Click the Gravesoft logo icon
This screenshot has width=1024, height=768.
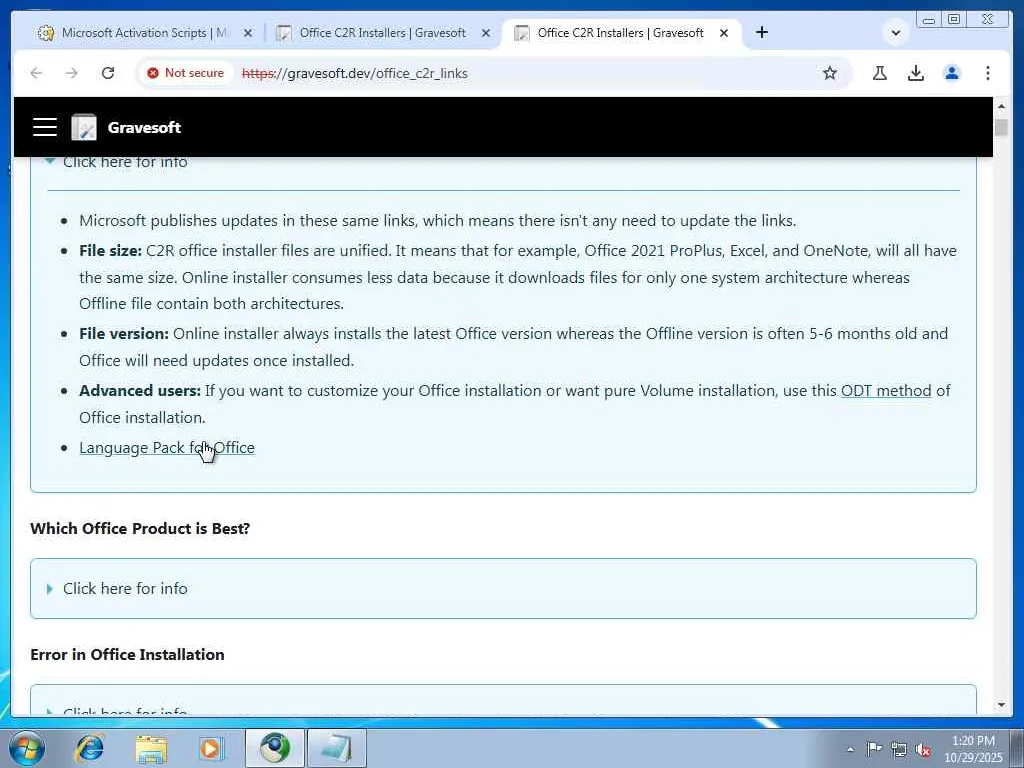click(x=84, y=127)
